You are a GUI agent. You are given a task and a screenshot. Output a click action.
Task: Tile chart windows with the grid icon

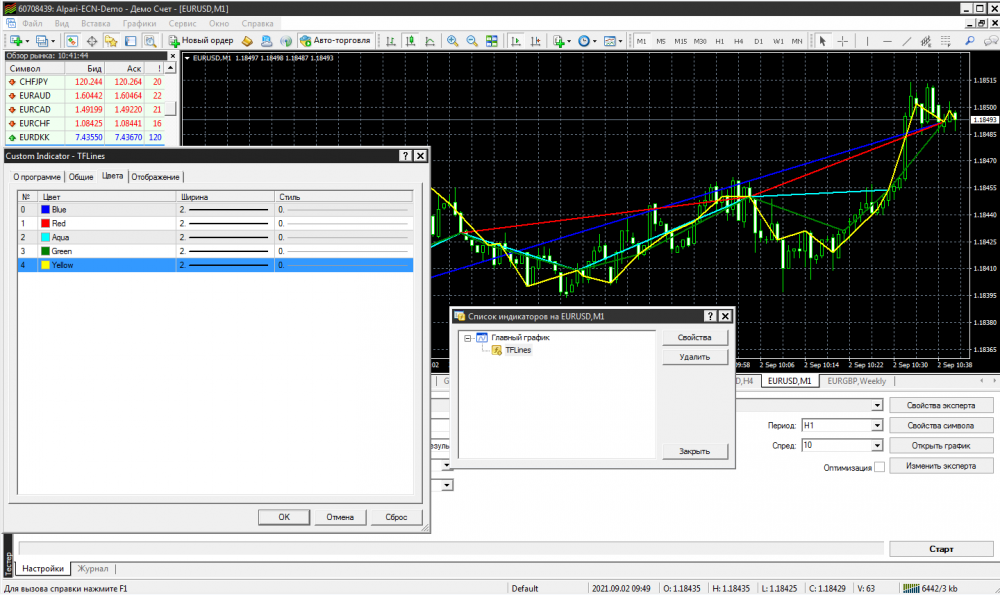tap(492, 41)
